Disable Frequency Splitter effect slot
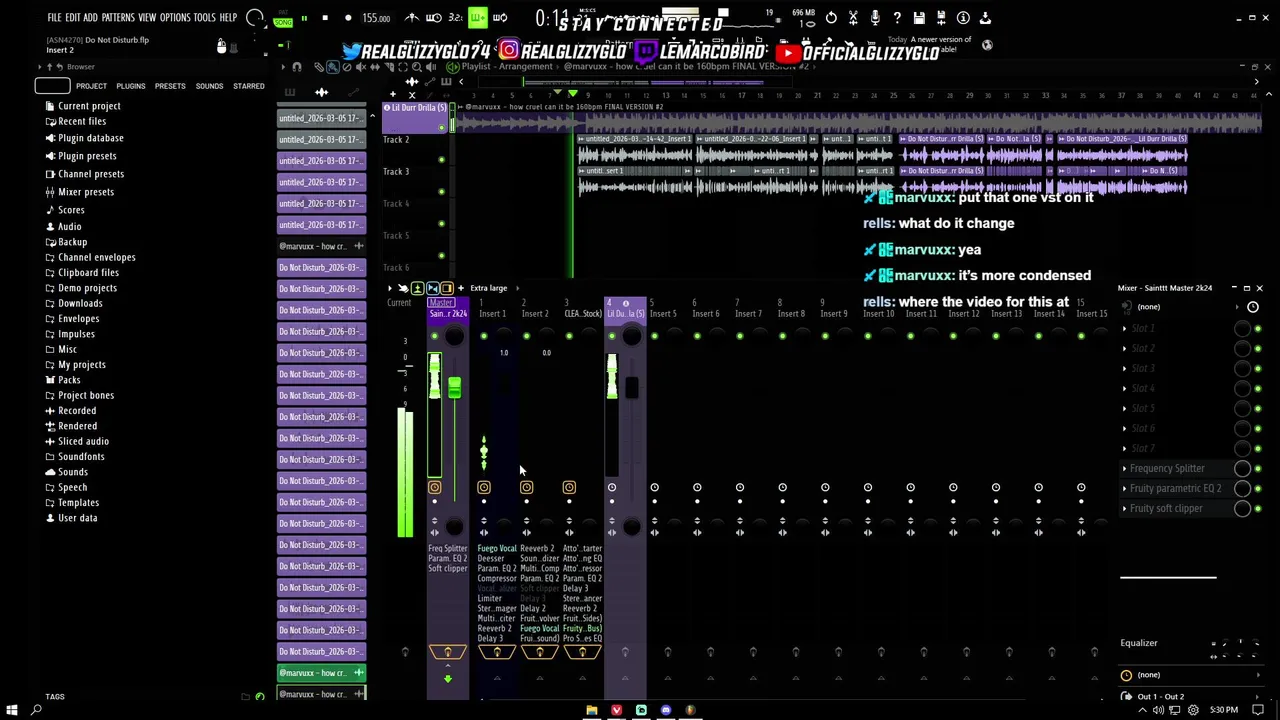Image resolution: width=1280 pixels, height=720 pixels. (x=1258, y=468)
